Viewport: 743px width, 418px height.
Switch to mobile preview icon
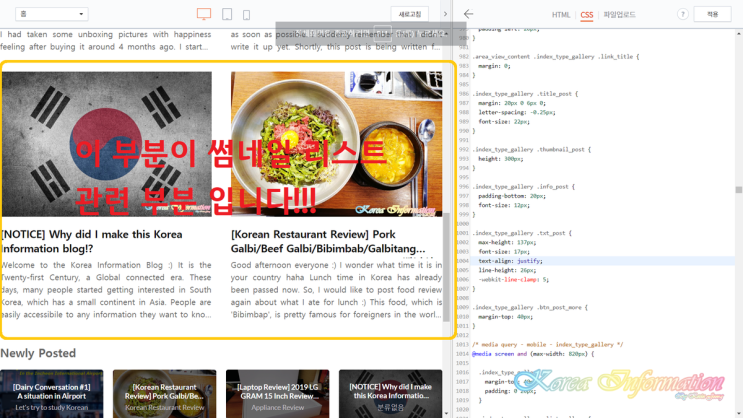pyautogui.click(x=246, y=15)
